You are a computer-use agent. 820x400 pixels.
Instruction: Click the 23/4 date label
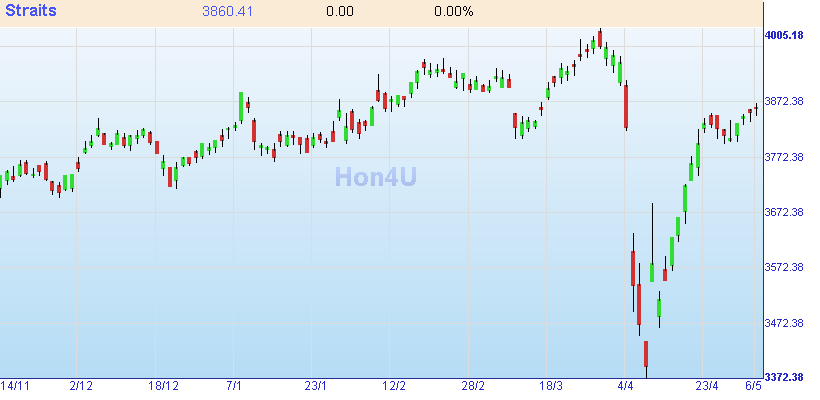tap(707, 386)
